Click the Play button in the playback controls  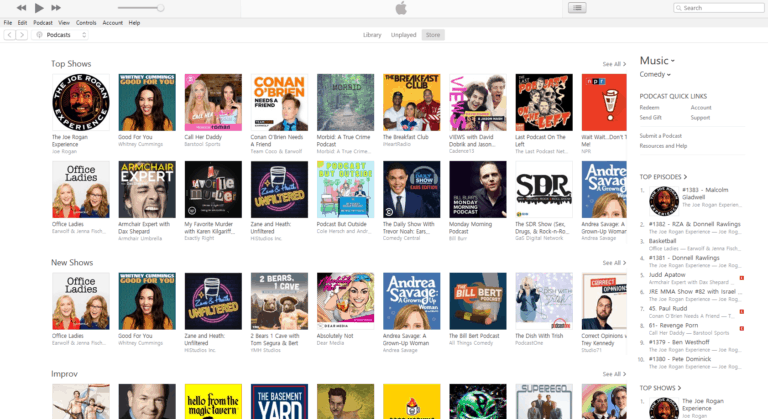pyautogui.click(x=40, y=8)
